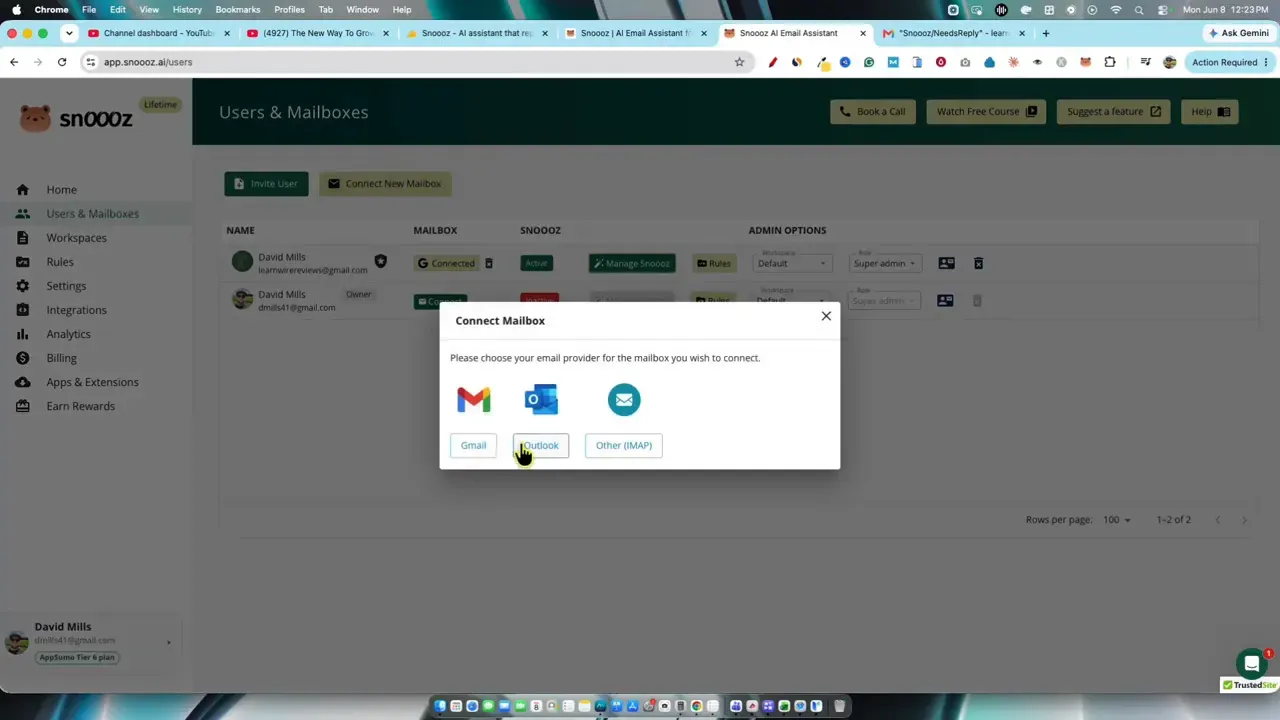
Task: Bookmark this page star icon
Action: pos(739,62)
